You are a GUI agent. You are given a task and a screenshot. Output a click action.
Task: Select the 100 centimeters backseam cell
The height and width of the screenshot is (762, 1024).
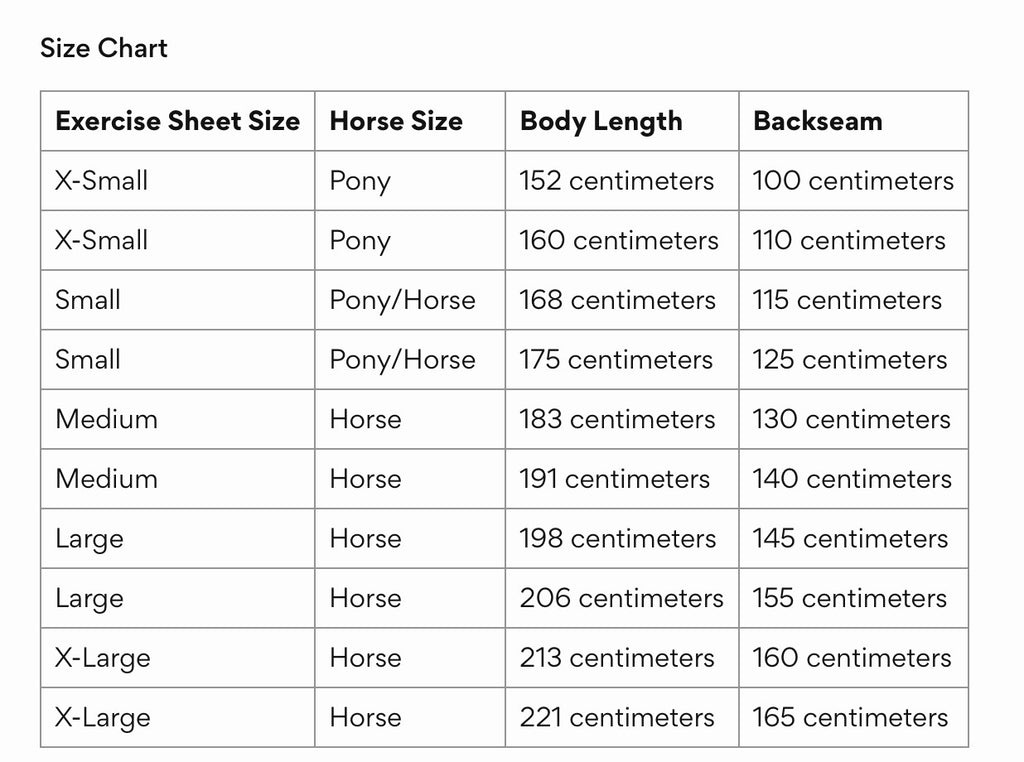(x=854, y=181)
